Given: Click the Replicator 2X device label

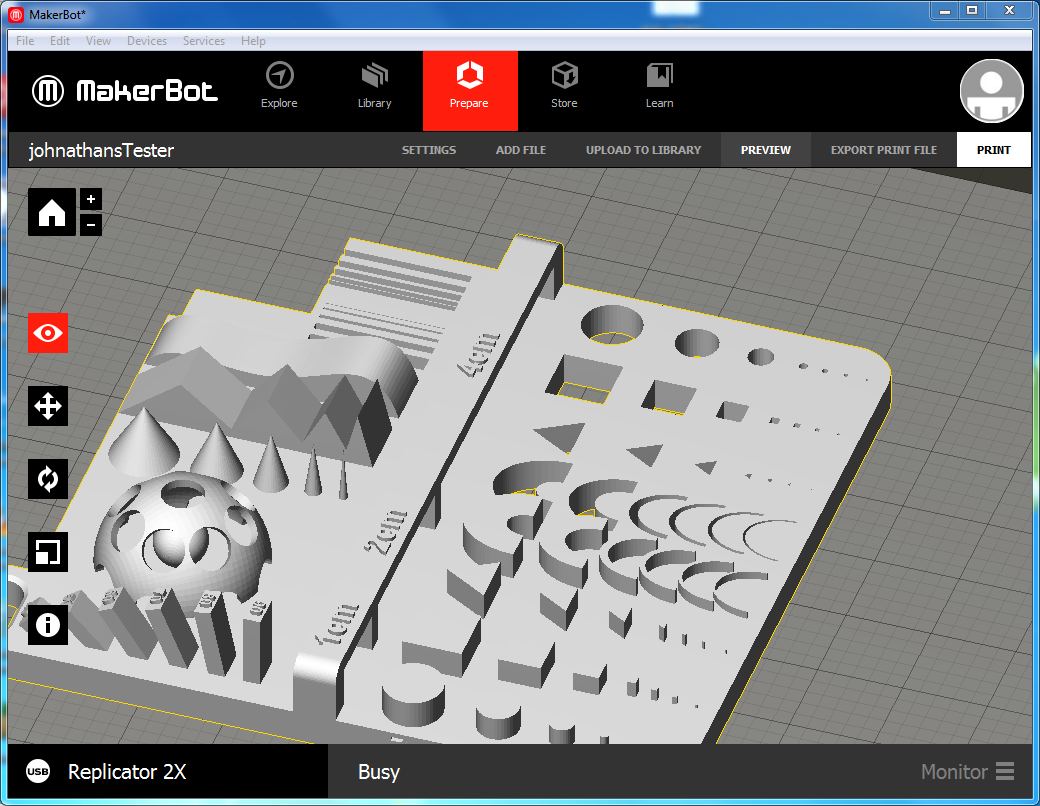Looking at the screenshot, I should tap(127, 772).
